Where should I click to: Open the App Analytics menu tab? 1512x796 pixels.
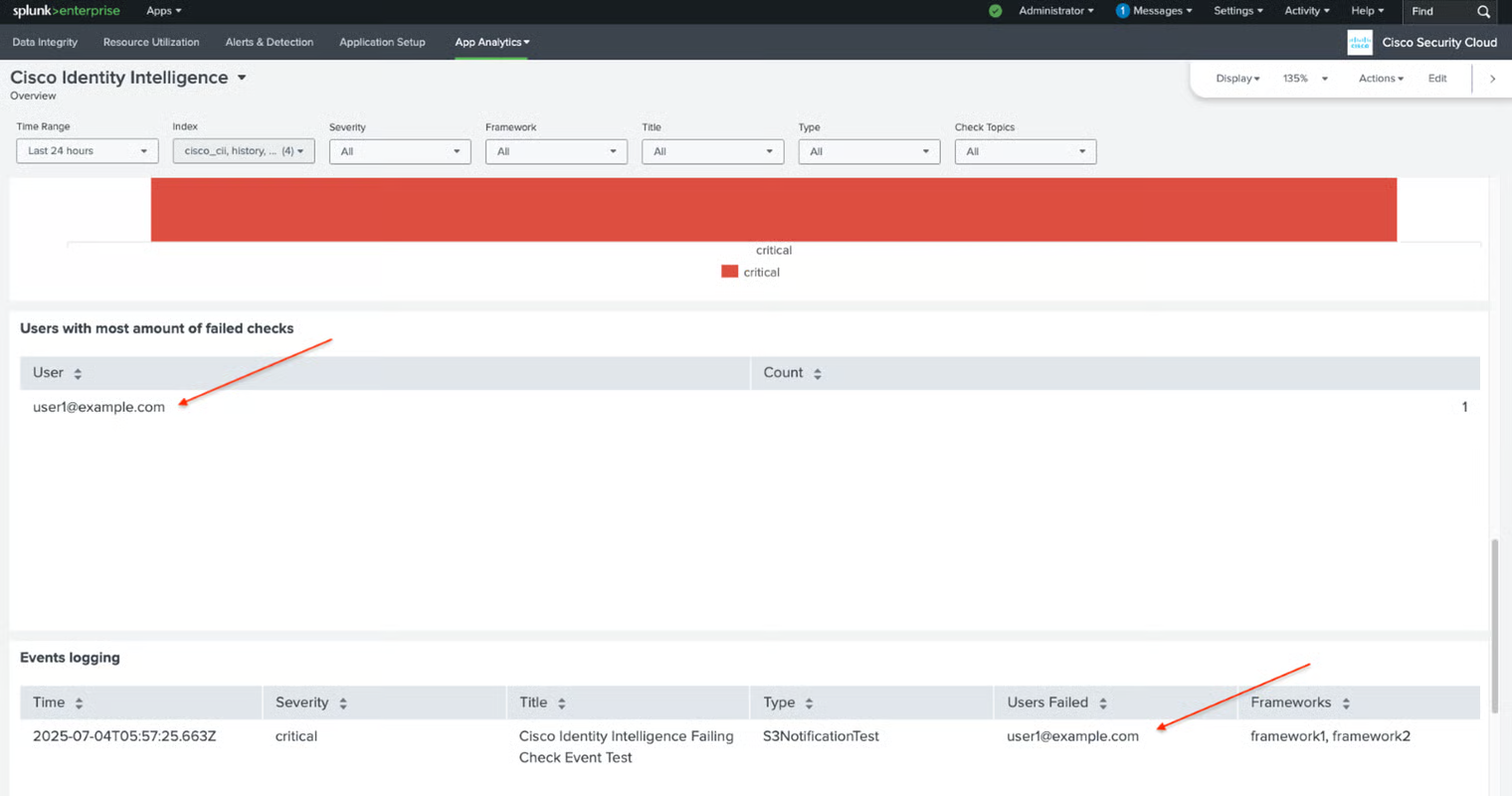coord(491,42)
